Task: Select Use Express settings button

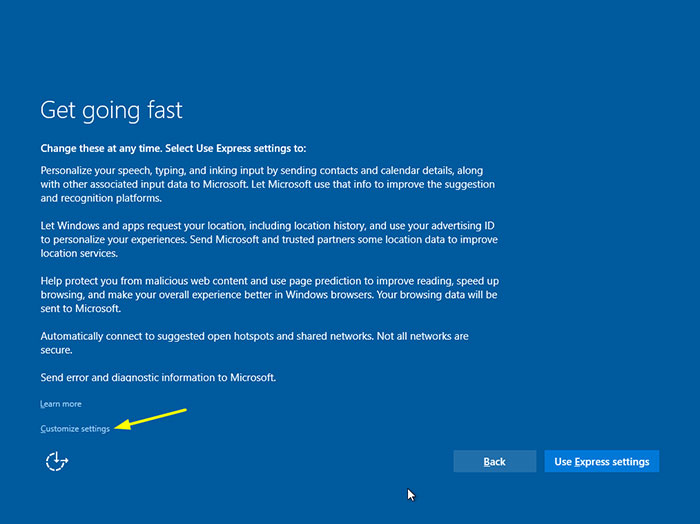Action: click(602, 462)
